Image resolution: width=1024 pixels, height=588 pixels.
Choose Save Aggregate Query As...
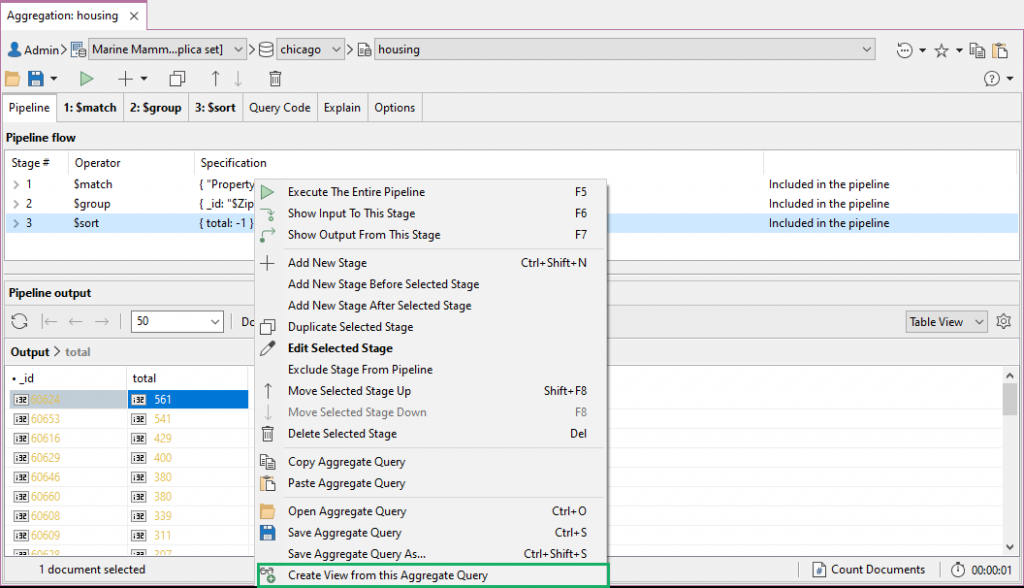[x=432, y=555]
